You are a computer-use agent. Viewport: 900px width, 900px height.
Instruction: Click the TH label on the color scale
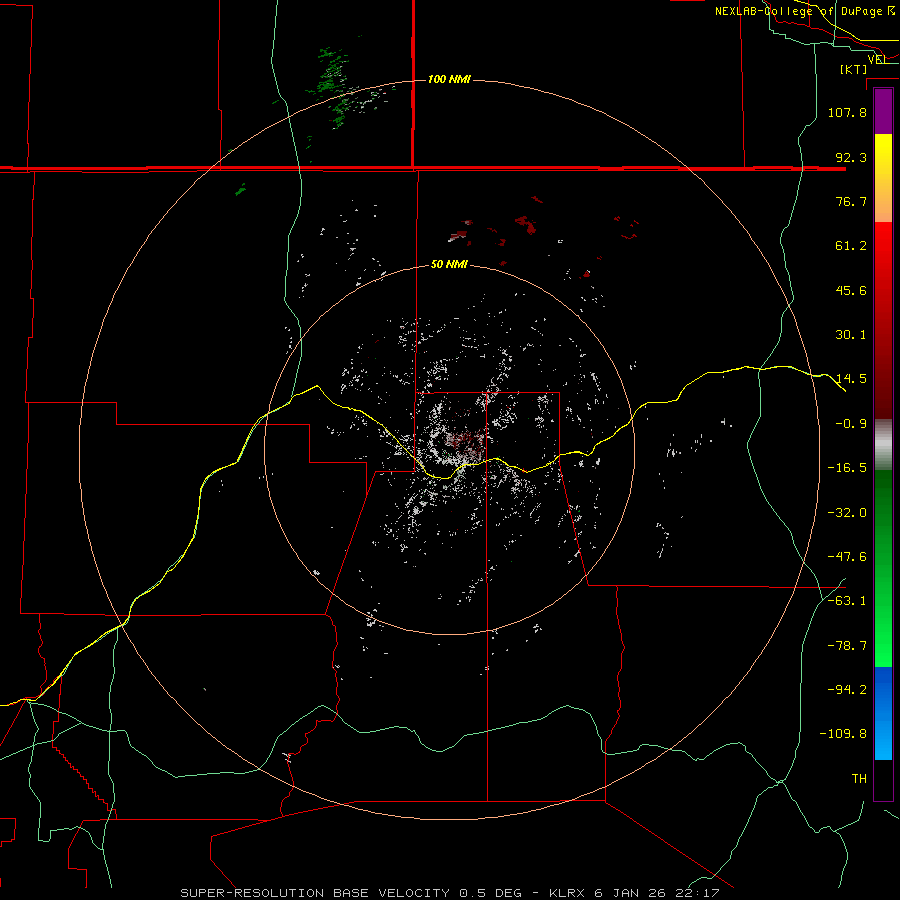click(x=859, y=779)
